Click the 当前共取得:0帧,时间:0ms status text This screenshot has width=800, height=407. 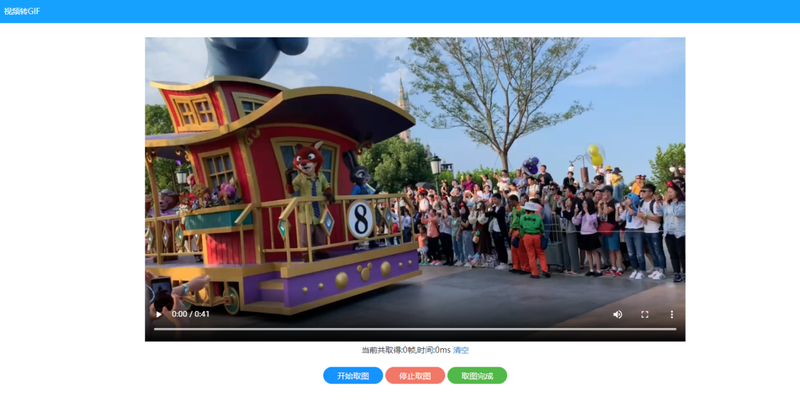(x=406, y=350)
